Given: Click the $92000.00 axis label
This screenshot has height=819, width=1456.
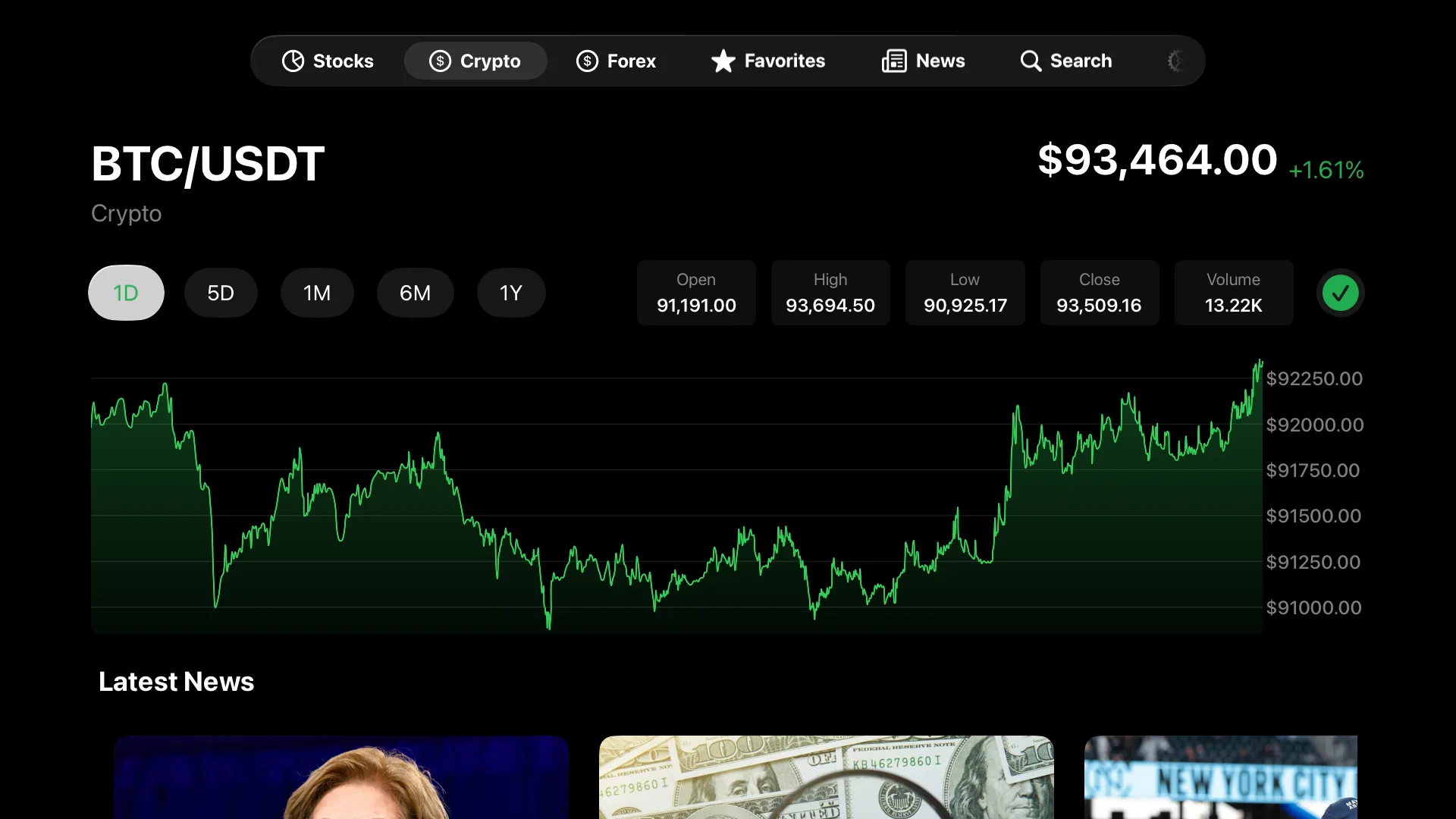Looking at the screenshot, I should (1315, 425).
